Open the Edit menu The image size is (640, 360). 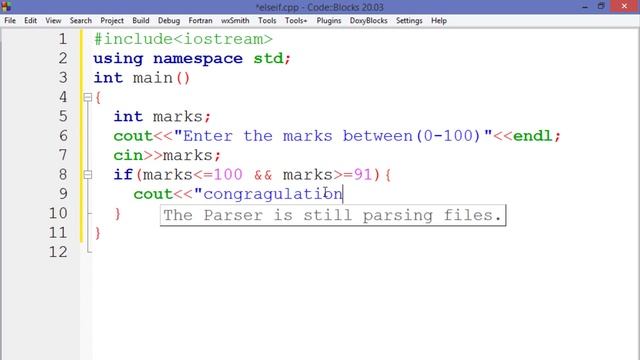[30, 20]
